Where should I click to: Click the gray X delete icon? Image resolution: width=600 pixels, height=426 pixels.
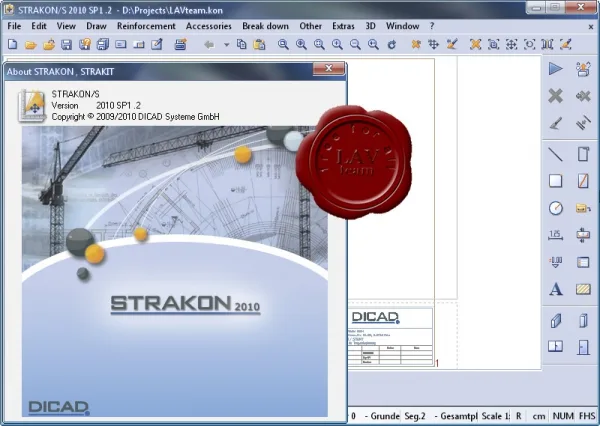pos(556,96)
